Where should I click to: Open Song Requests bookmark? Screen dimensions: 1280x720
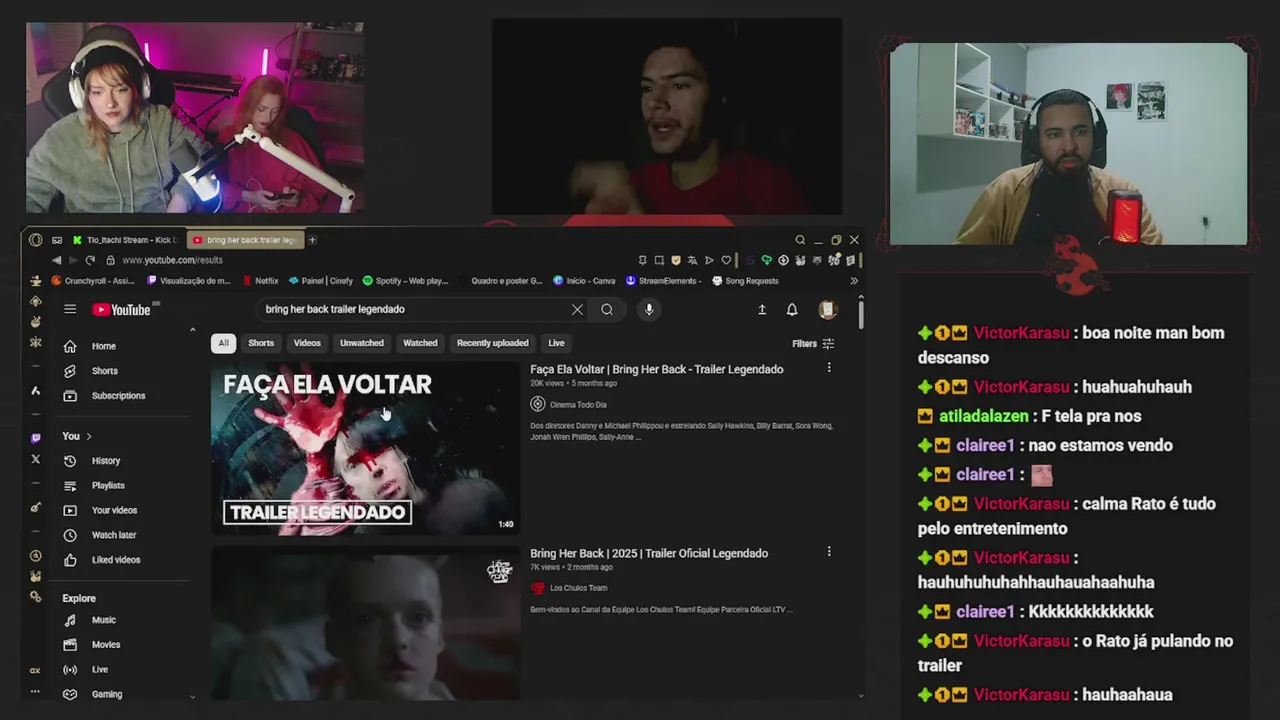[745, 281]
